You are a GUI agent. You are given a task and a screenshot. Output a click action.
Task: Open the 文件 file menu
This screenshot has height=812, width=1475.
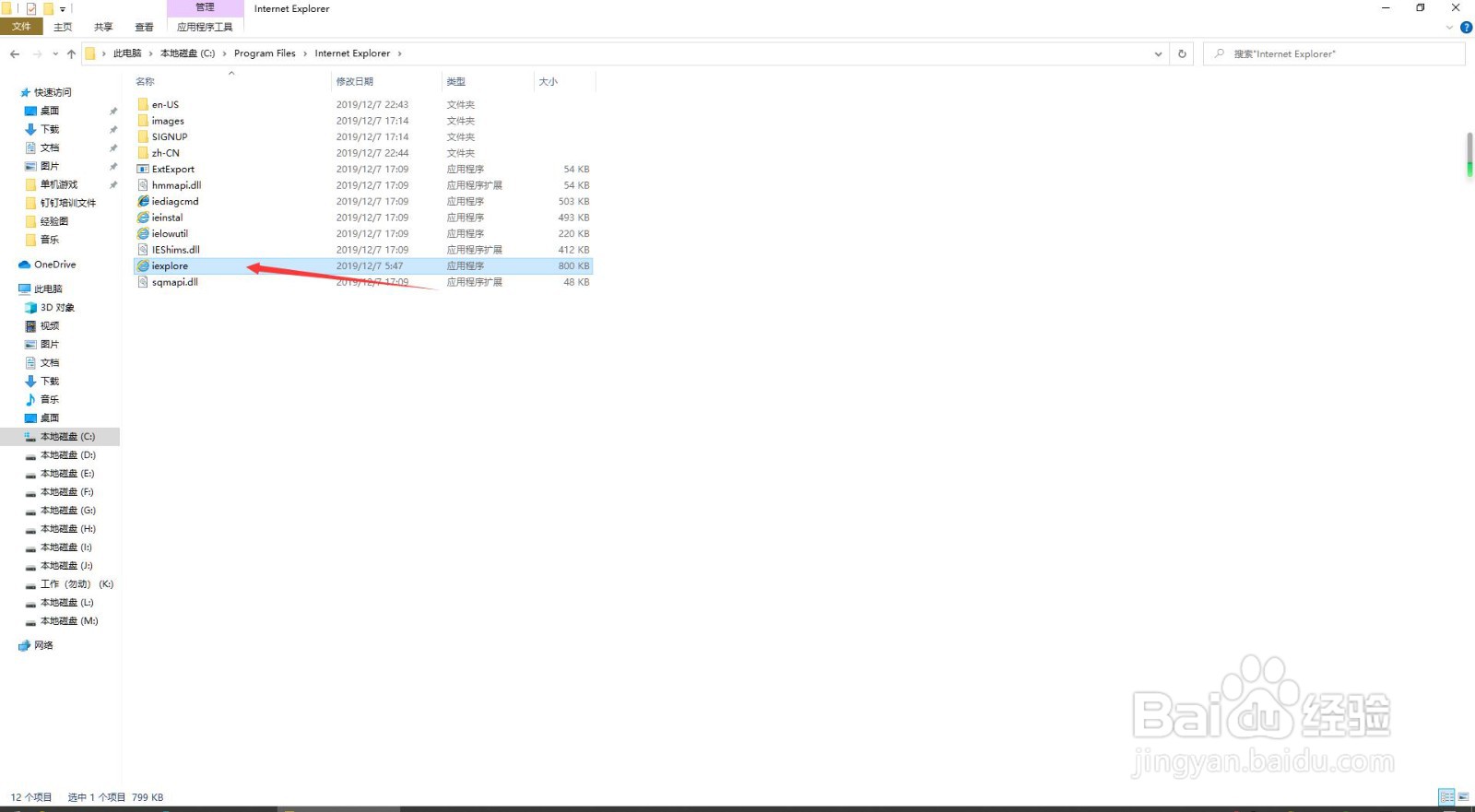tap(21, 27)
